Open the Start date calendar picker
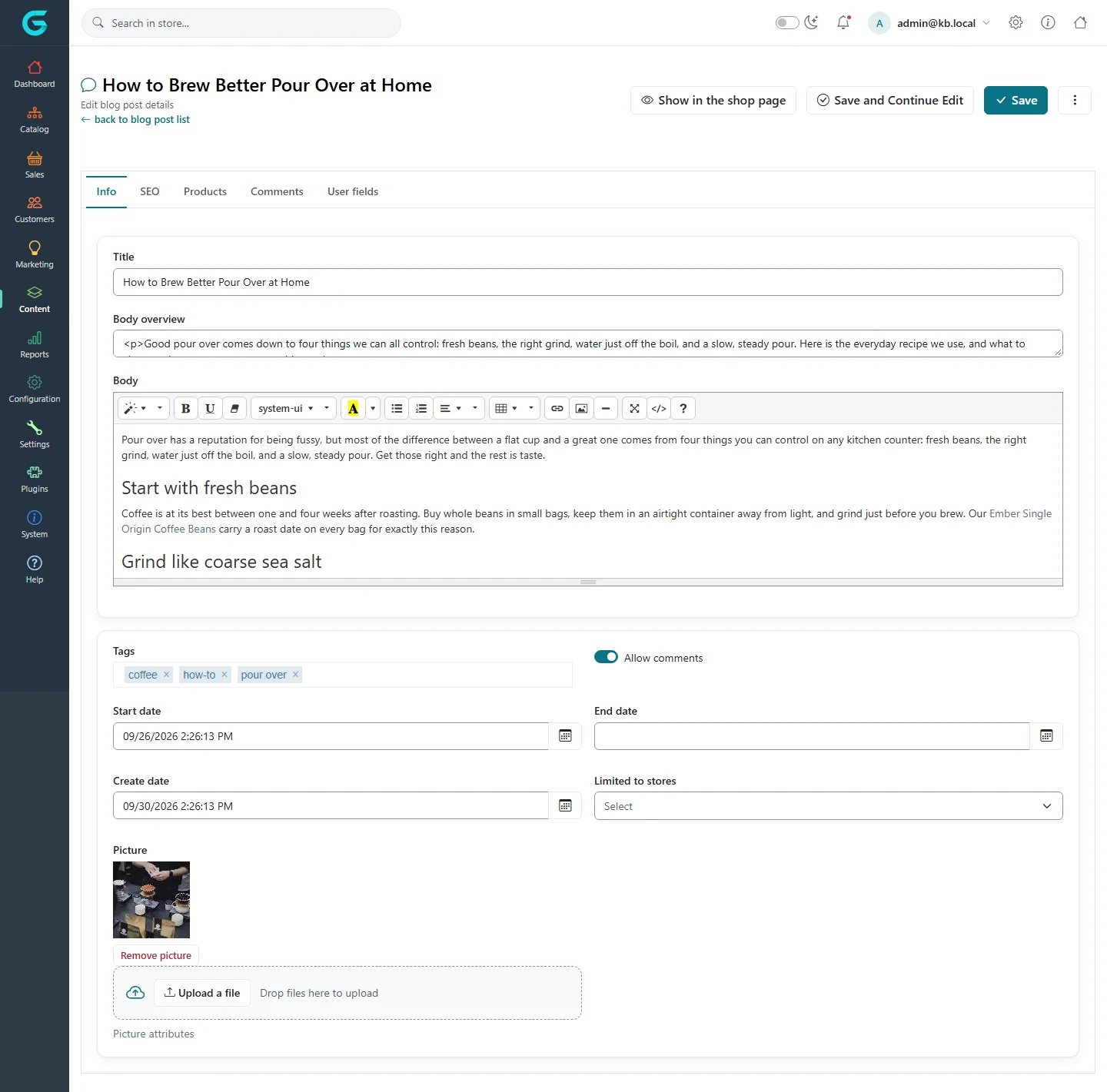This screenshot has width=1107, height=1092. 565,736
